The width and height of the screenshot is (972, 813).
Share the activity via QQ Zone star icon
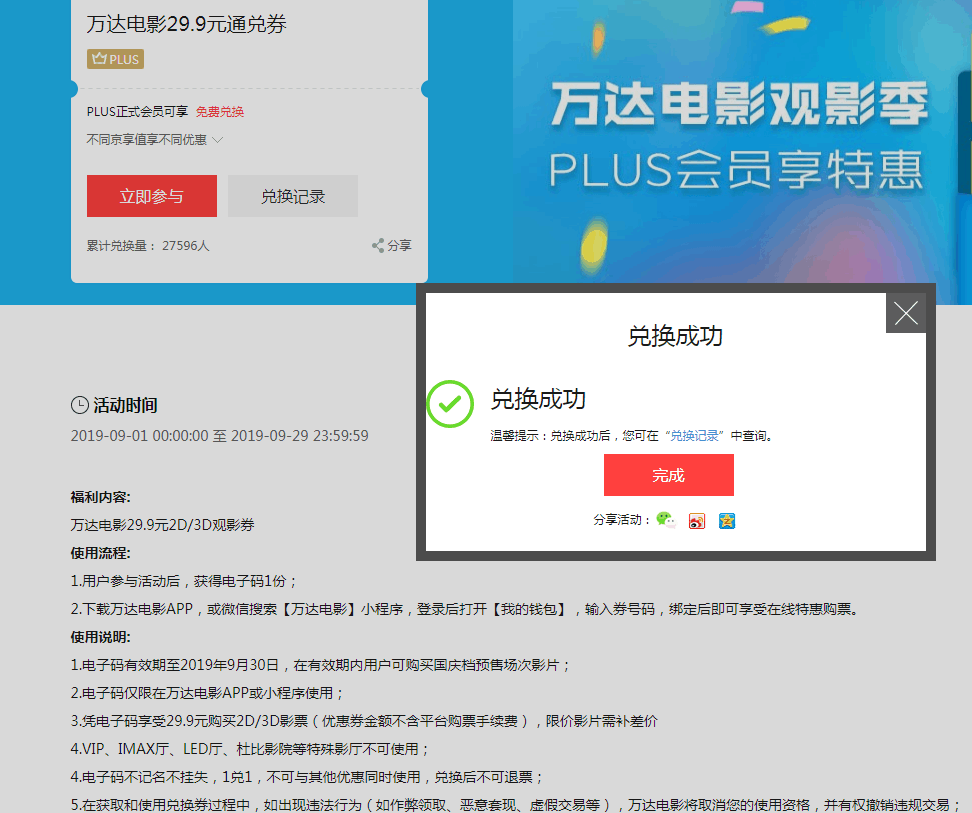[727, 521]
